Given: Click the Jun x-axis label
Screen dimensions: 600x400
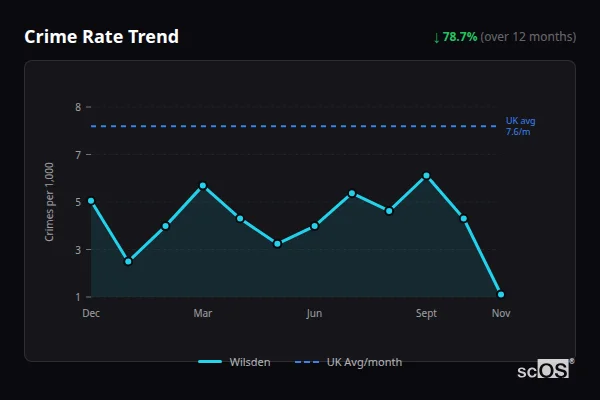Looking at the screenshot, I should tap(314, 313).
